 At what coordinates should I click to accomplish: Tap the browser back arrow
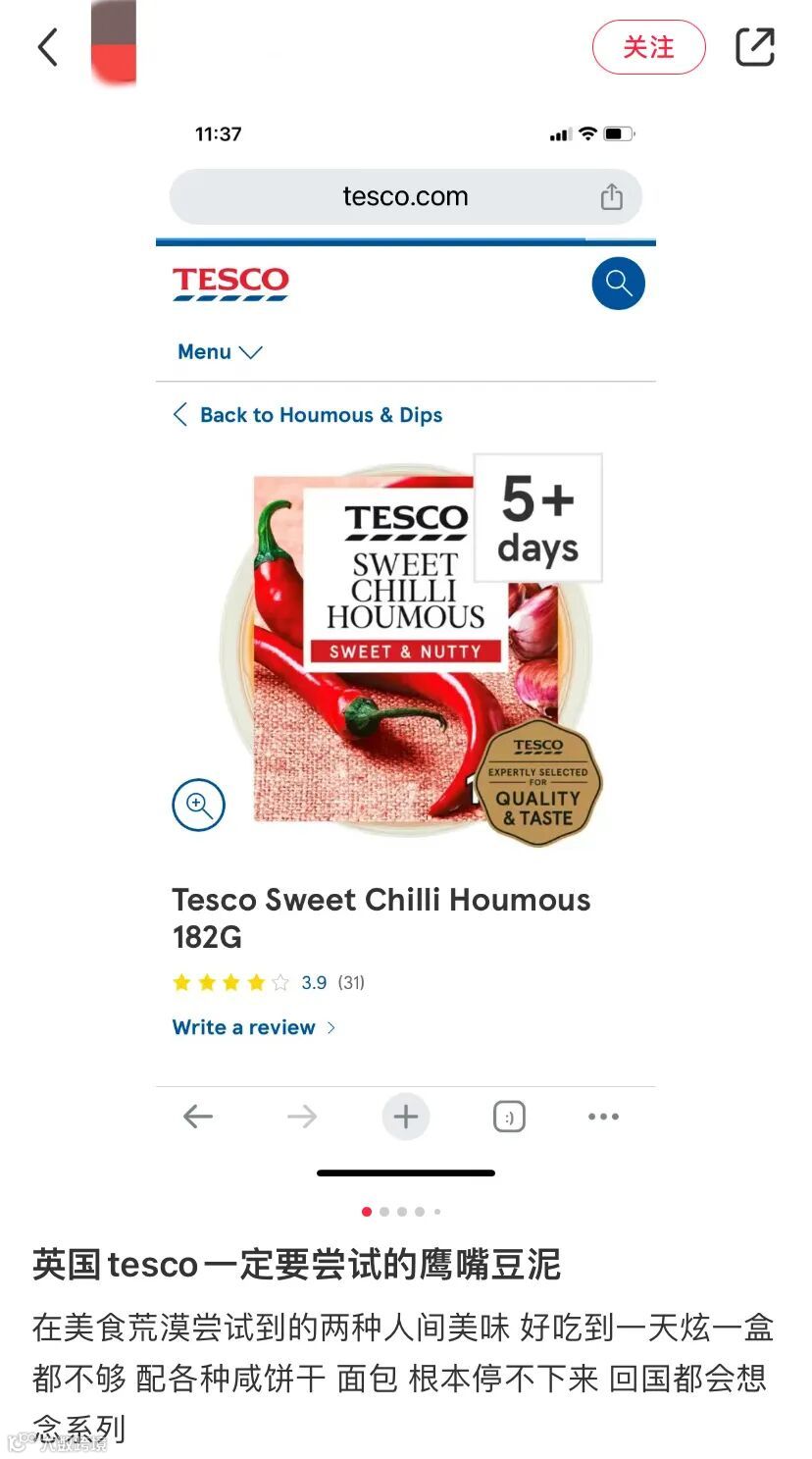[198, 1117]
